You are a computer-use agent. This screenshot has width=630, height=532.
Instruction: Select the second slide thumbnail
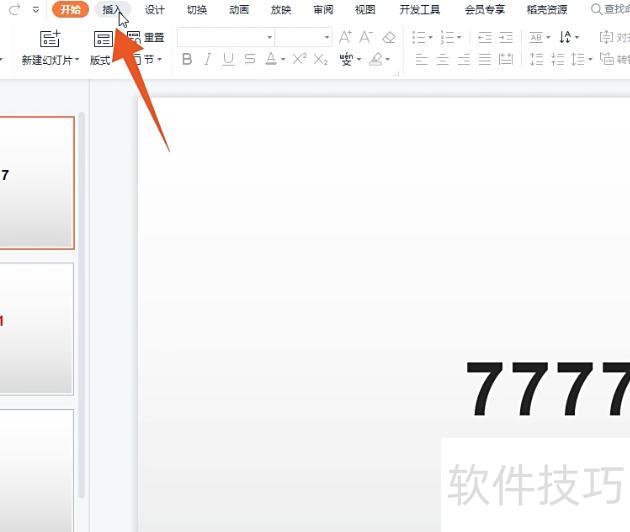point(37,329)
